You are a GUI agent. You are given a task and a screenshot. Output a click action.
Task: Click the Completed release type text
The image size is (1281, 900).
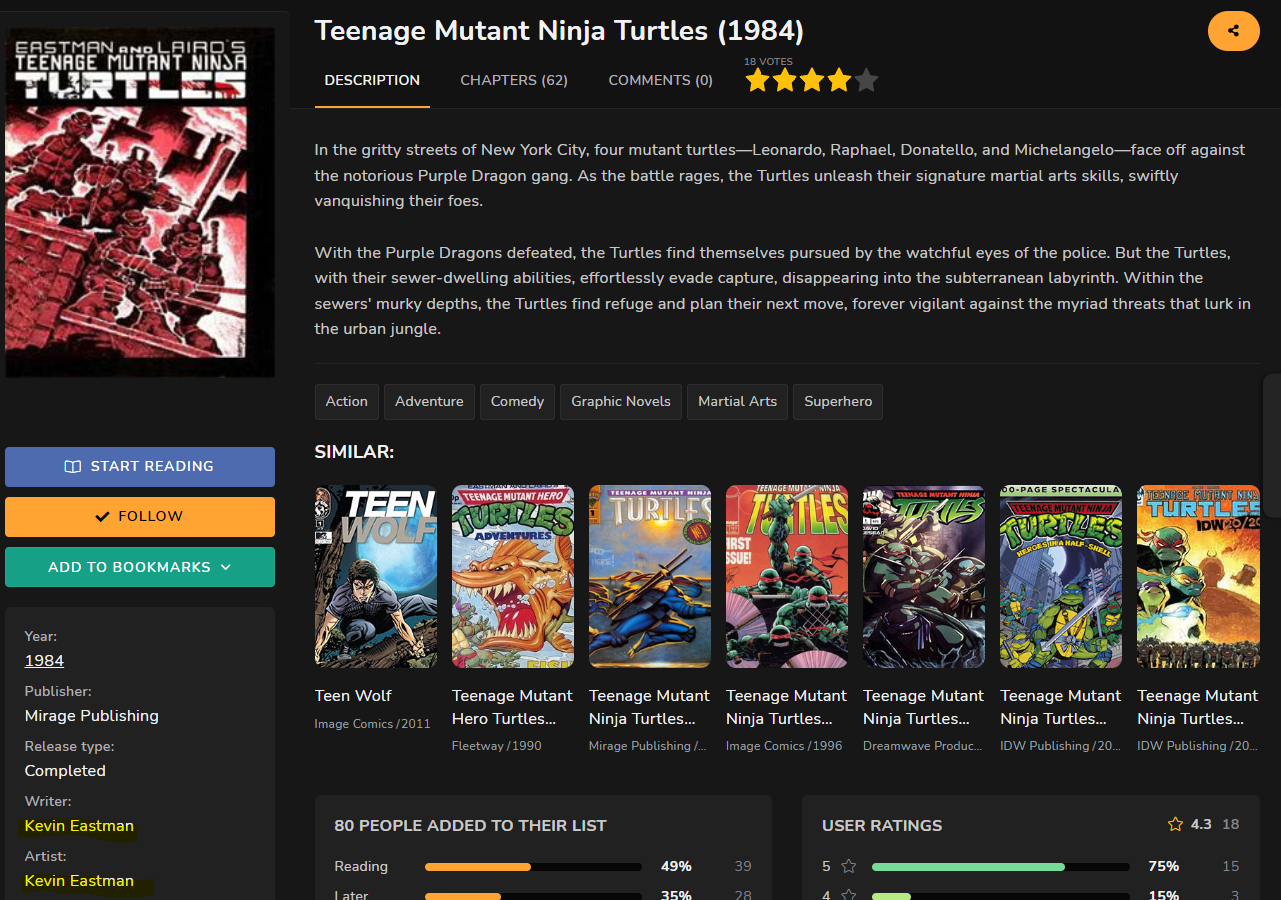pyautogui.click(x=65, y=771)
